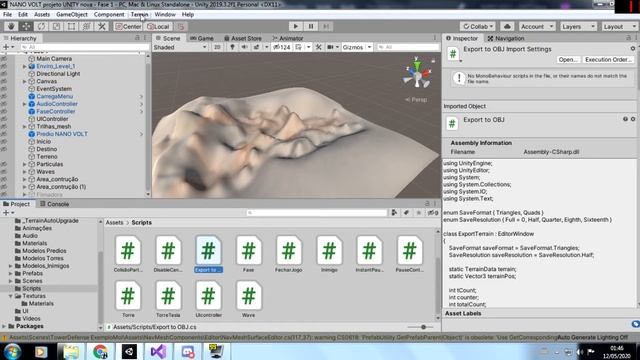Open the custom editor tools icon
This screenshot has width=640, height=360.
pyautogui.click(x=102, y=27)
